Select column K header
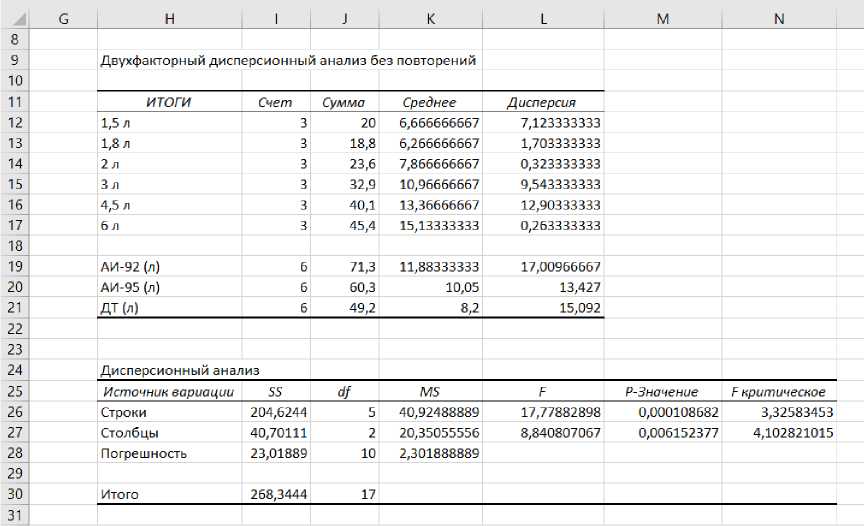 [x=428, y=18]
